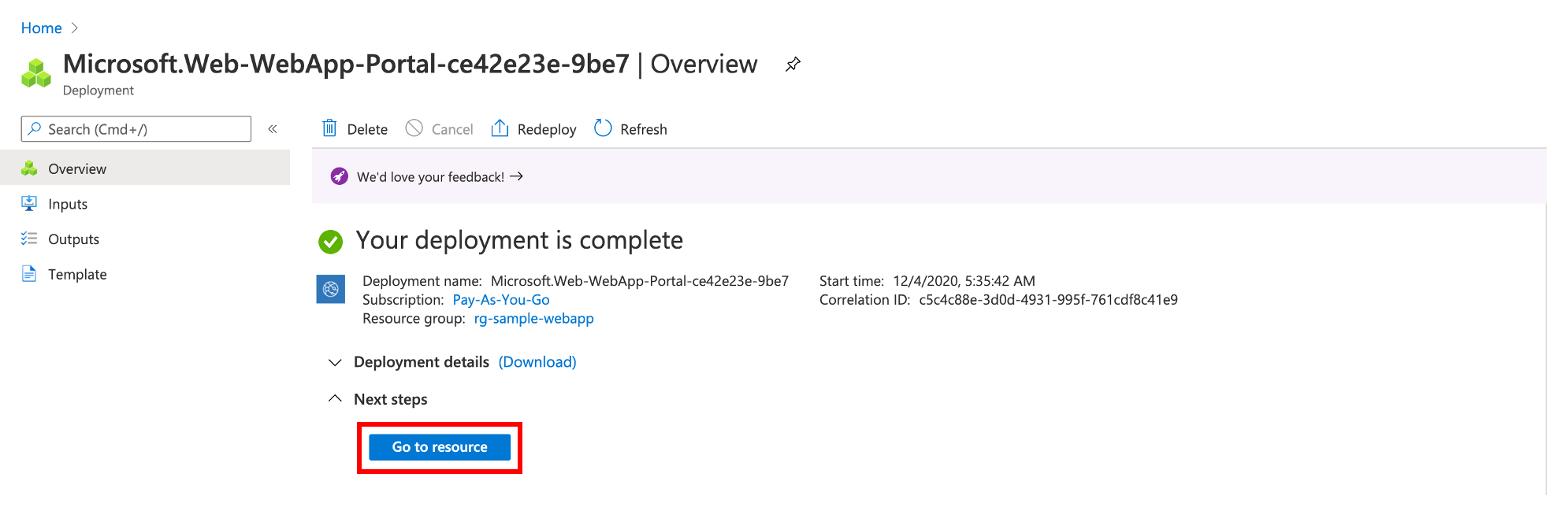Viewport: 1568px width, 518px height.
Task: Click the green success checkmark icon
Action: [331, 242]
